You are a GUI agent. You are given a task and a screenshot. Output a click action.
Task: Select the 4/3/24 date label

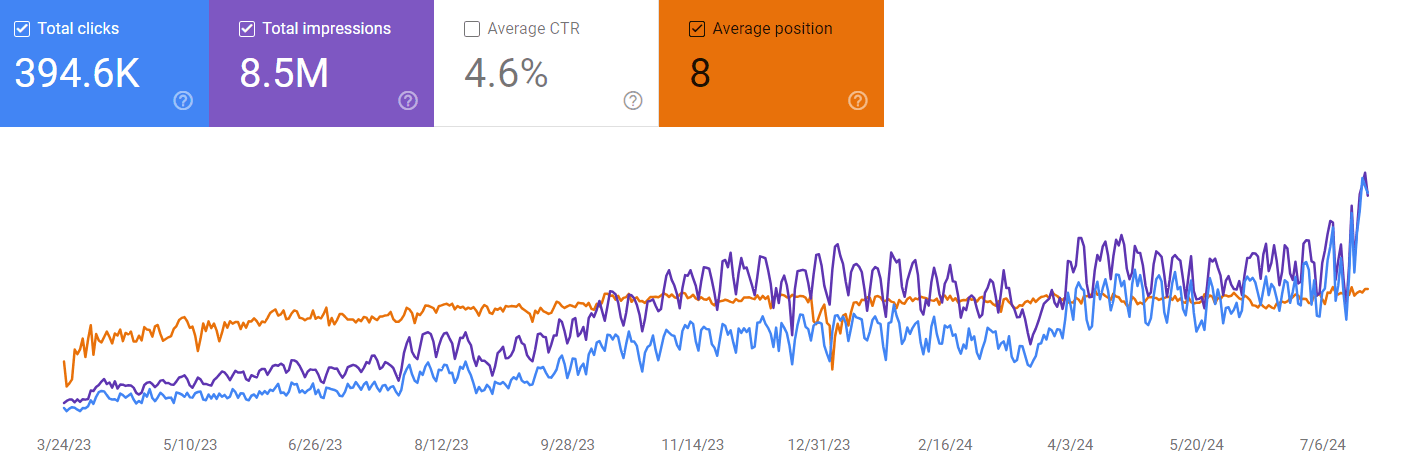coord(1072,444)
